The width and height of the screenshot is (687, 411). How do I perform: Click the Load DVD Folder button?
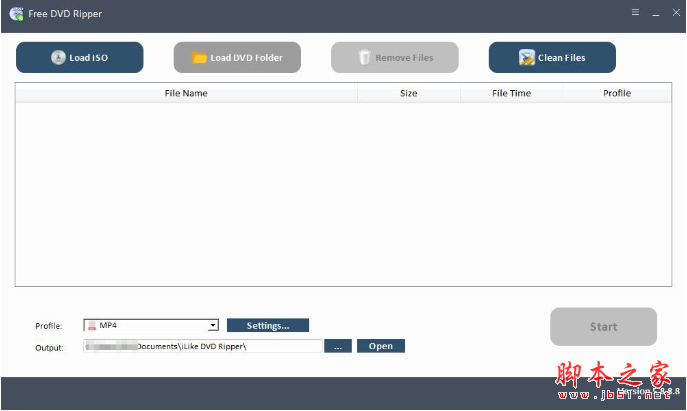click(x=237, y=57)
